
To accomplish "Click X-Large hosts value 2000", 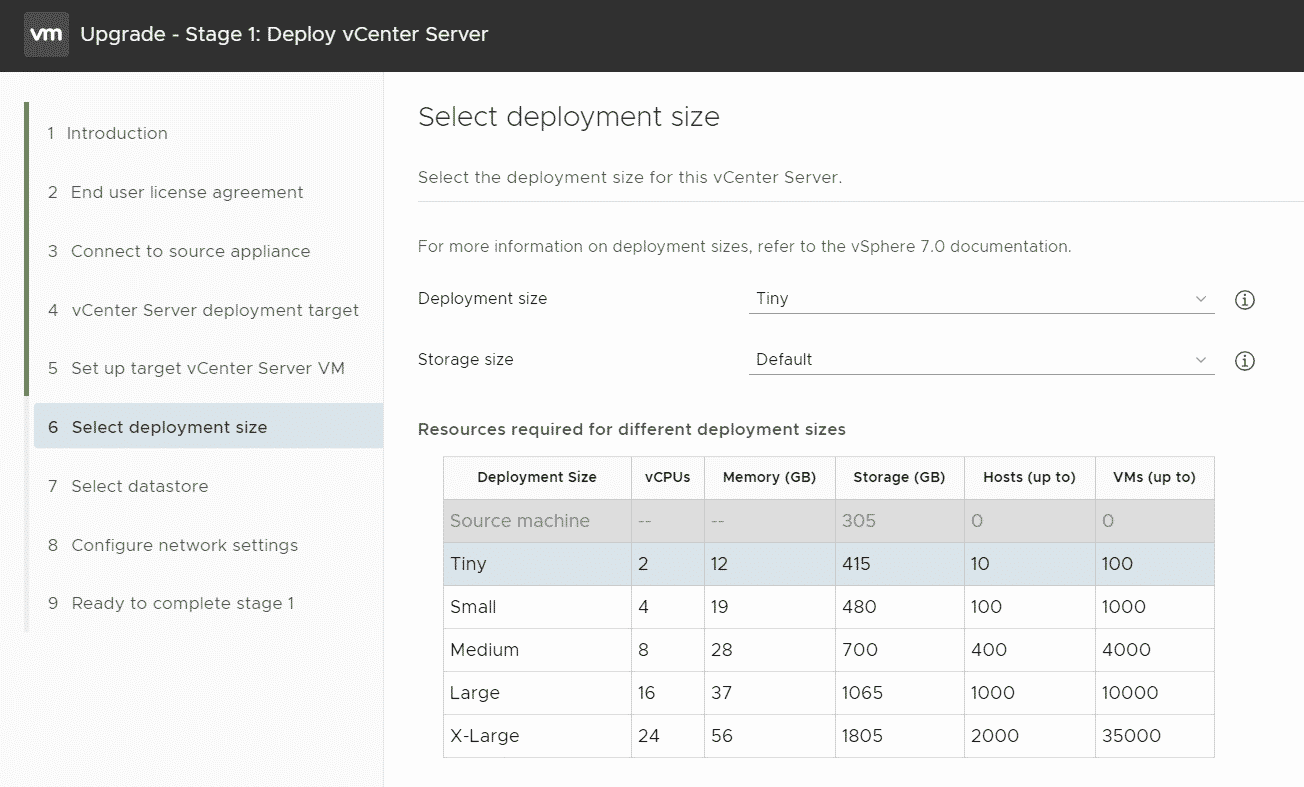I will pos(995,736).
